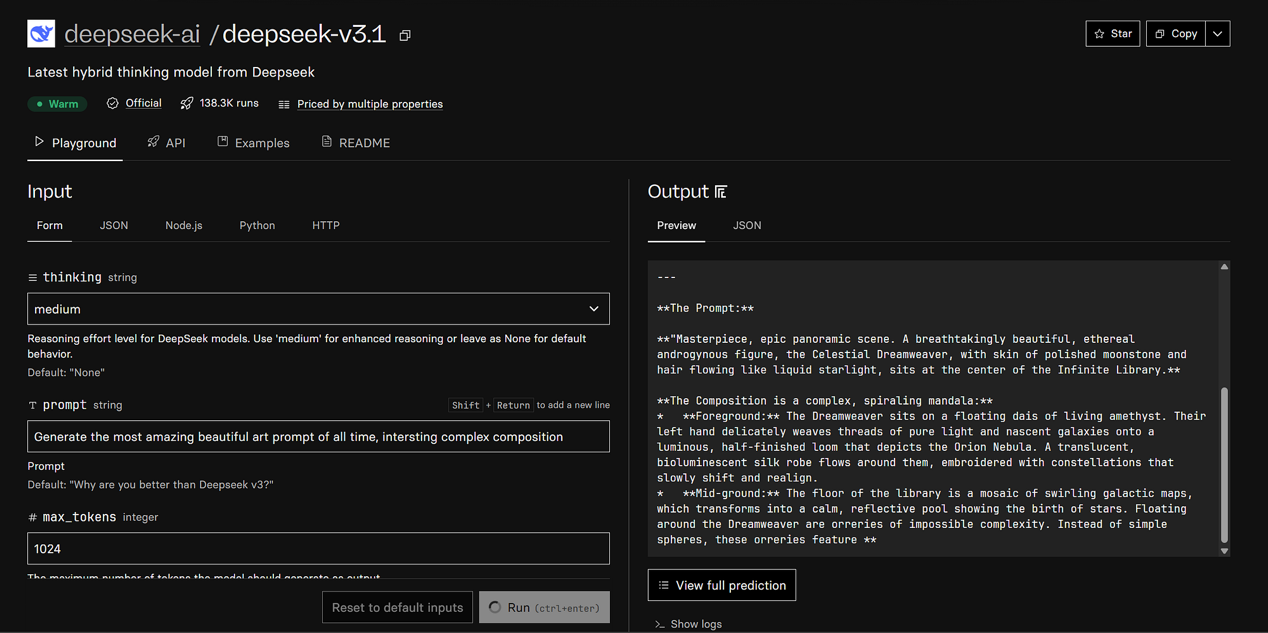The height and width of the screenshot is (633, 1268).
Task: Open the deepseek-ai organization link
Action: [x=132, y=34]
